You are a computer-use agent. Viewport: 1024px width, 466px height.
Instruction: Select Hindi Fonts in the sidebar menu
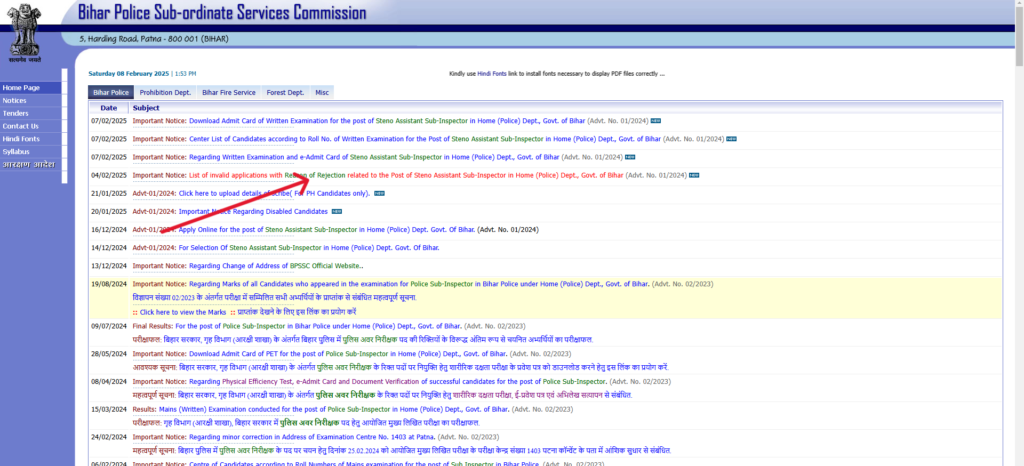click(31, 139)
